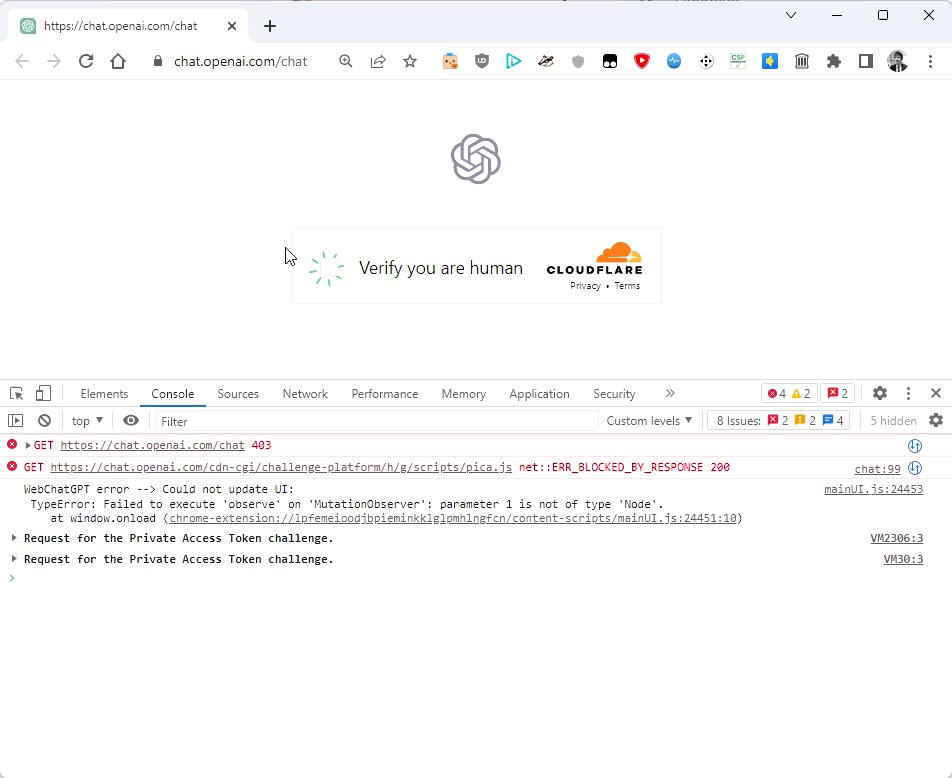Open DevTools customize three-dot menu
This screenshot has height=778, width=952.
[x=908, y=394]
